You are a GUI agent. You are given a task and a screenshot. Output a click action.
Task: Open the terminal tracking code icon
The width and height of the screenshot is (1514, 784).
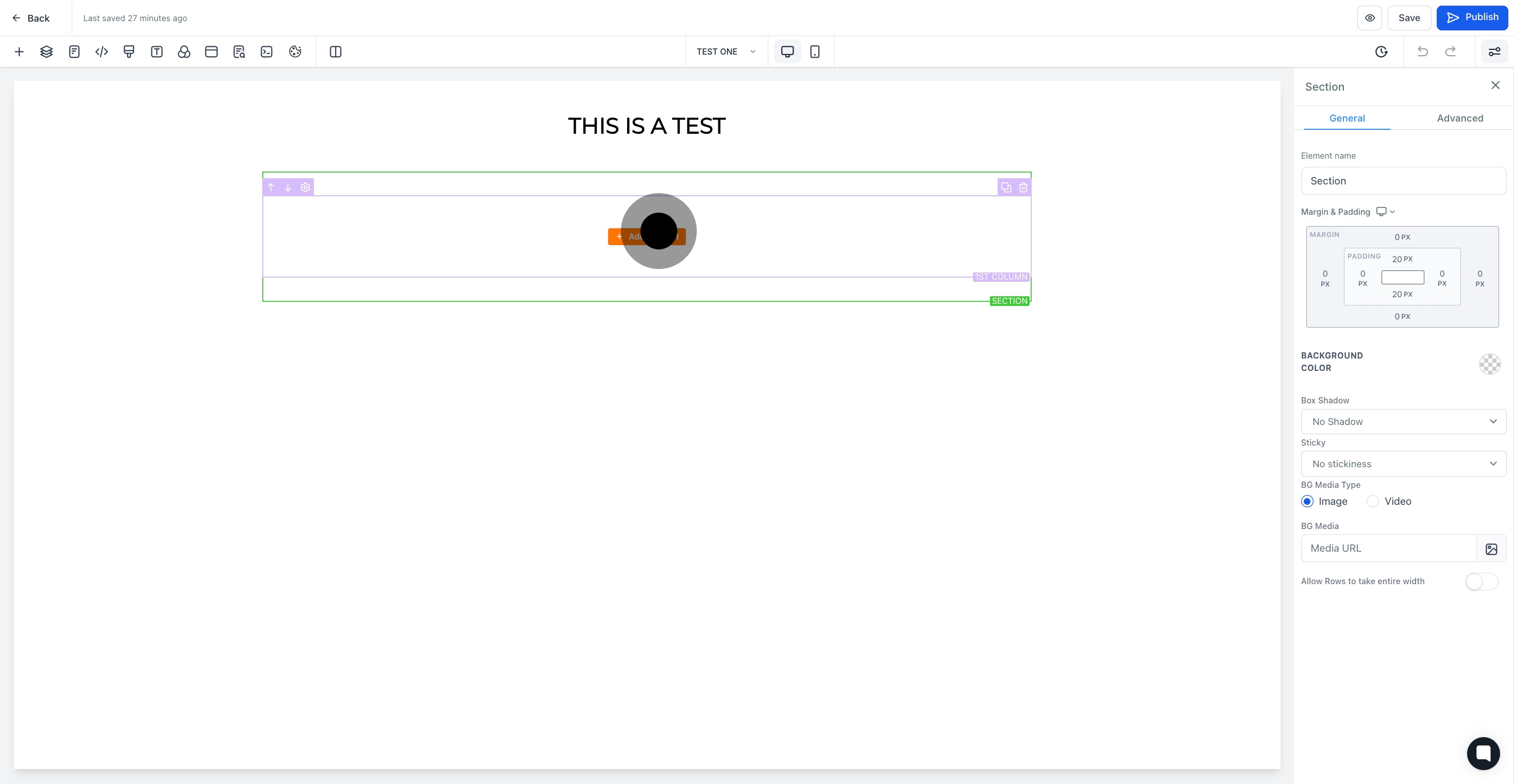pyautogui.click(x=267, y=52)
